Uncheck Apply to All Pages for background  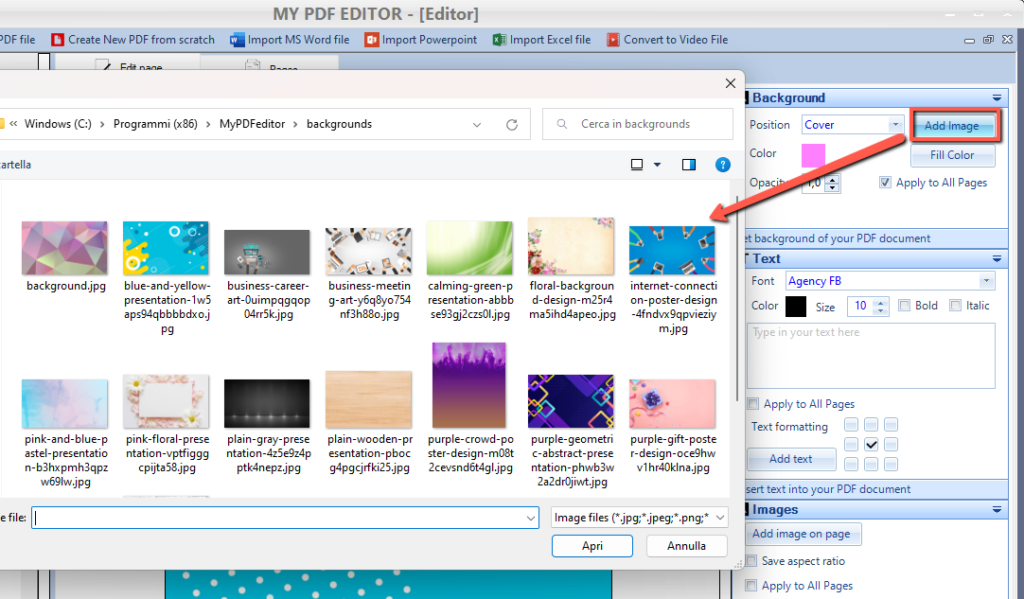[885, 183]
